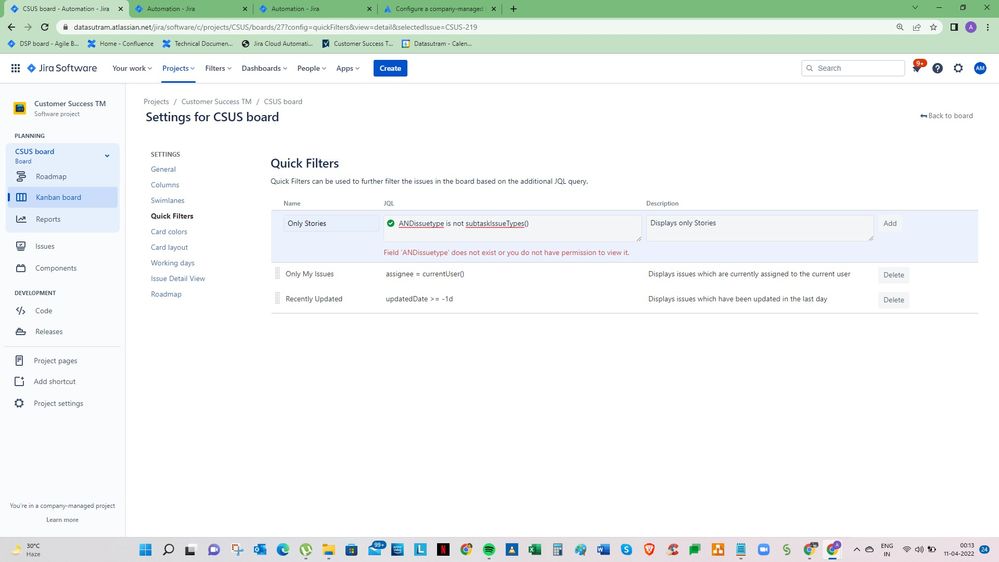Click the Reports chart icon
999x562 pixels.
point(21,219)
